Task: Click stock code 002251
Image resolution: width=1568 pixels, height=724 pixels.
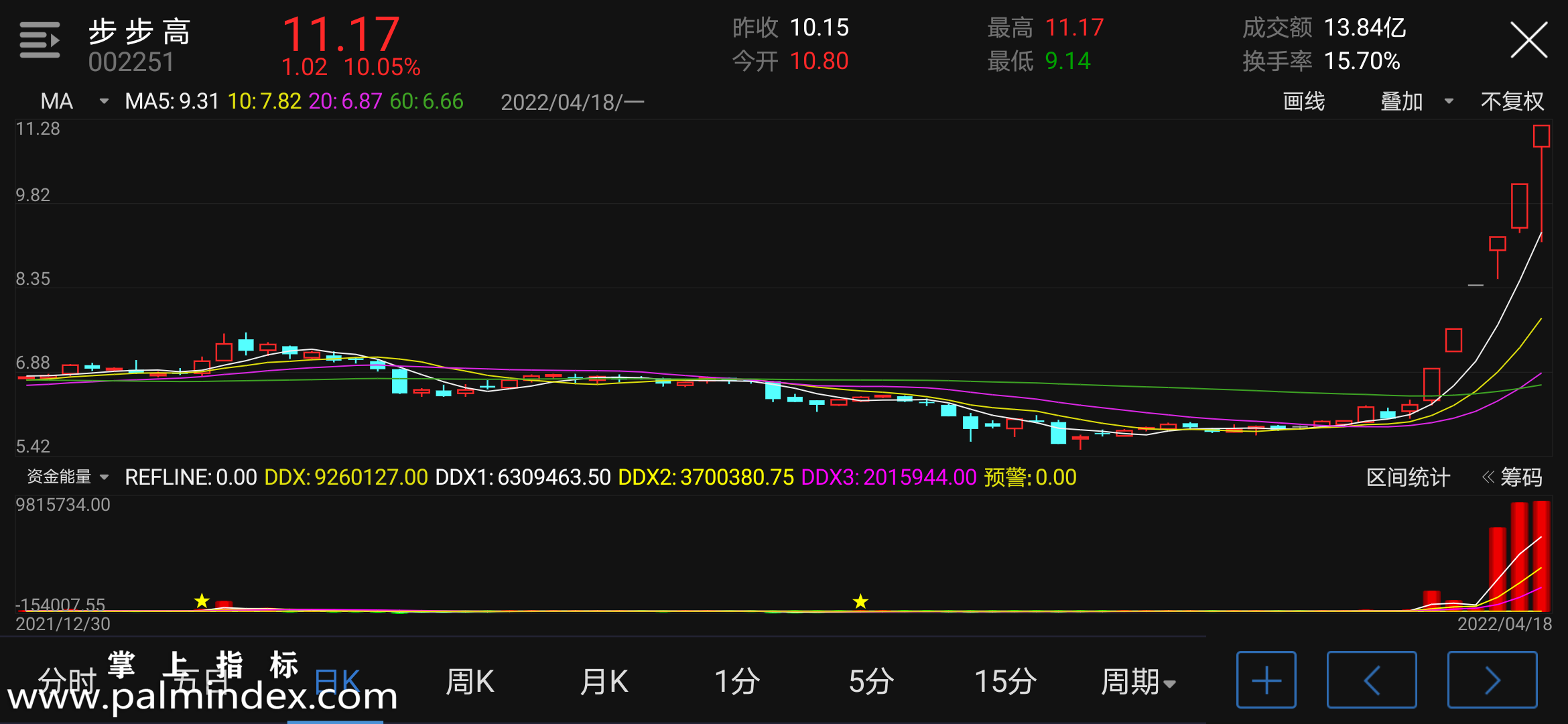Action: (x=131, y=62)
